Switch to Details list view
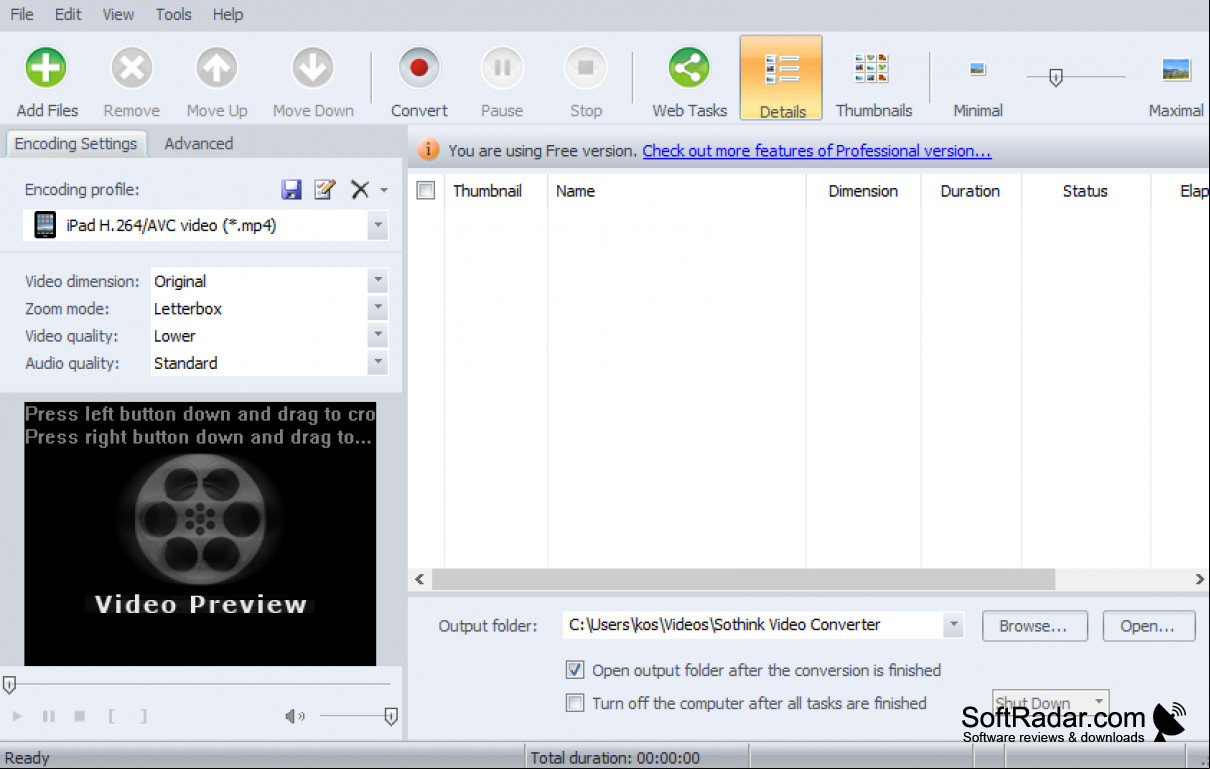The height and width of the screenshot is (769, 1210). pyautogui.click(x=782, y=78)
